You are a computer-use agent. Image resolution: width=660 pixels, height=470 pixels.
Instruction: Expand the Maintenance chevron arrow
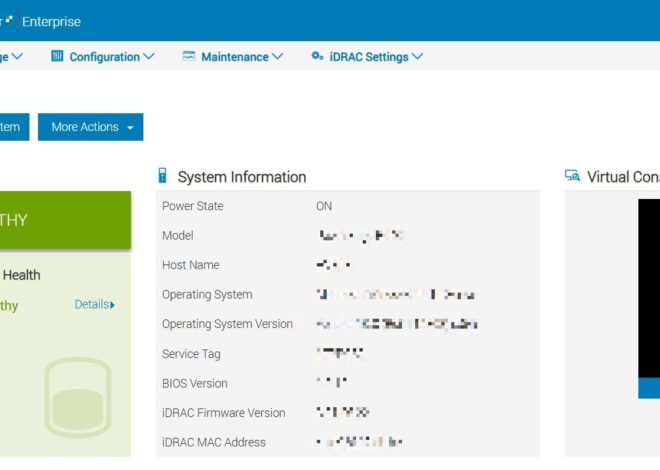coord(278,56)
